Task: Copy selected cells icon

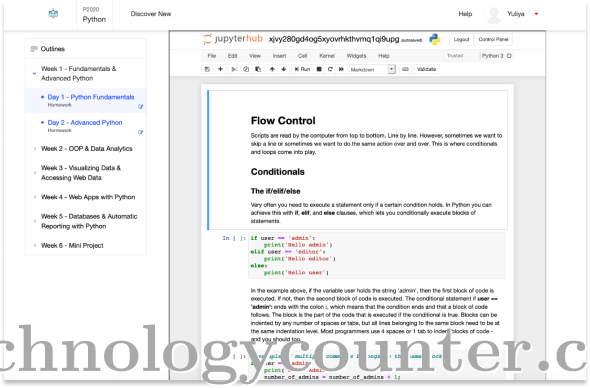Action: click(246, 69)
